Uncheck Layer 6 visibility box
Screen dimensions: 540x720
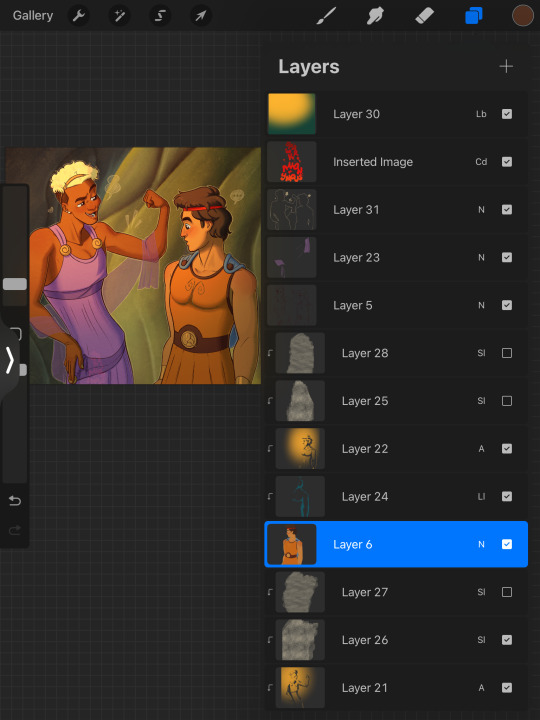coord(506,544)
